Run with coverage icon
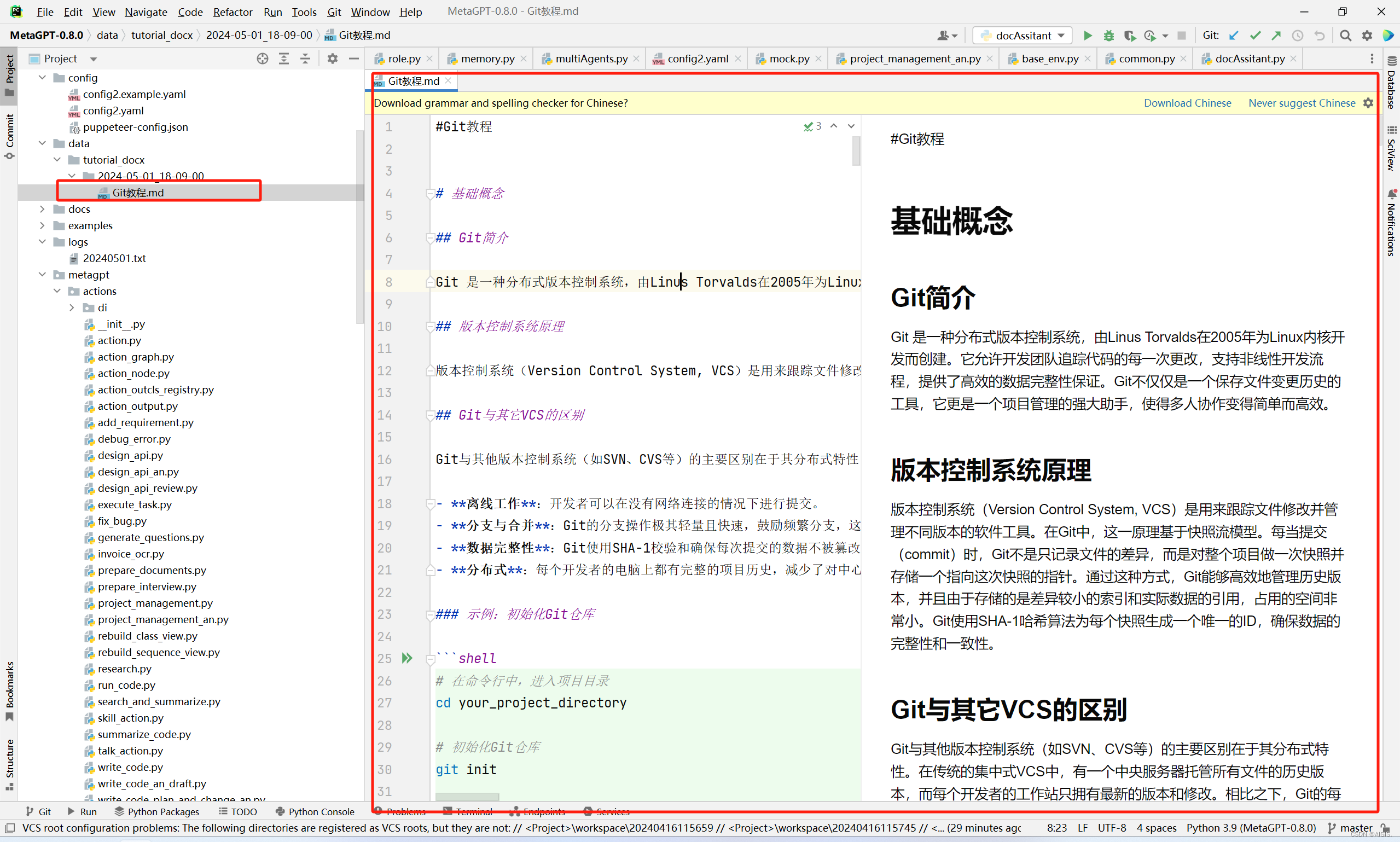The width and height of the screenshot is (1400, 842). tap(1129, 35)
